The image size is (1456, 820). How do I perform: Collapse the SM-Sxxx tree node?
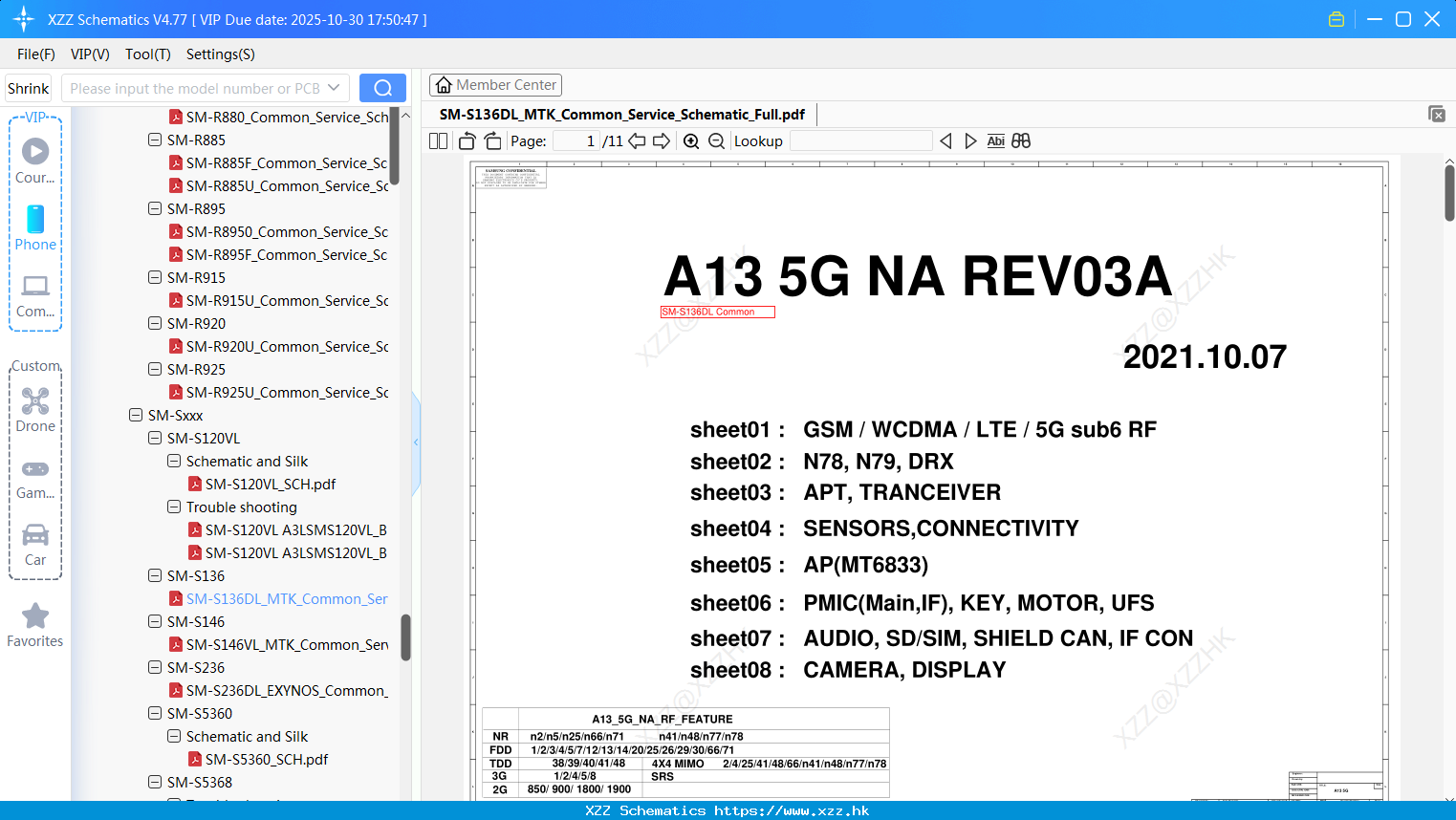click(x=136, y=415)
